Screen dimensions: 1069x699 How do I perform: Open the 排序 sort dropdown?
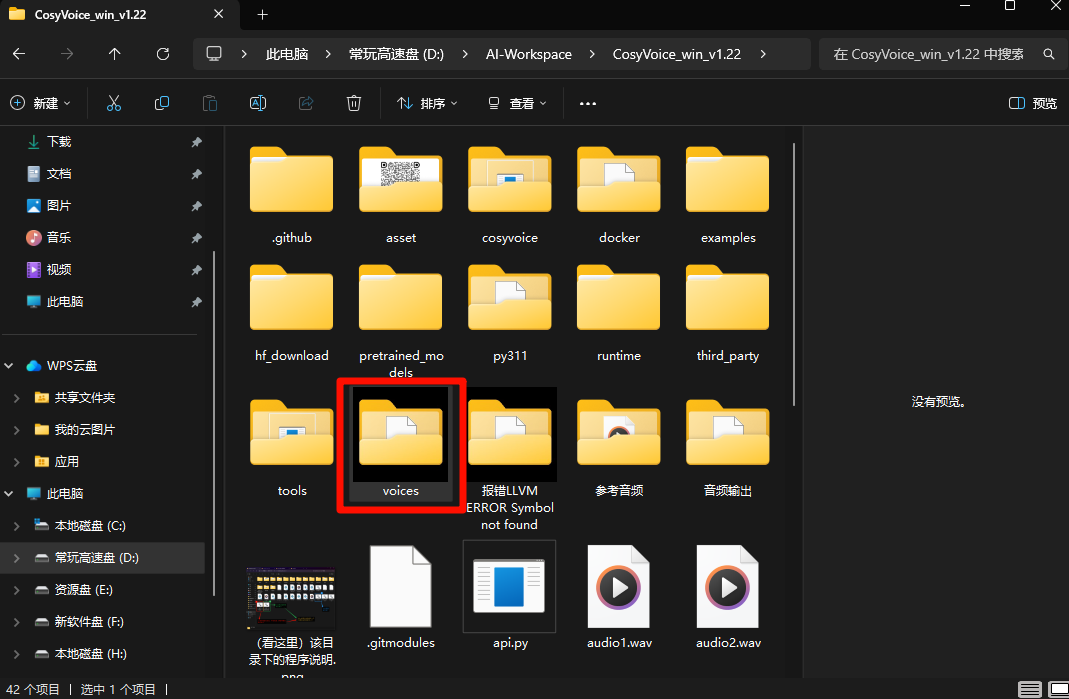click(x=427, y=103)
